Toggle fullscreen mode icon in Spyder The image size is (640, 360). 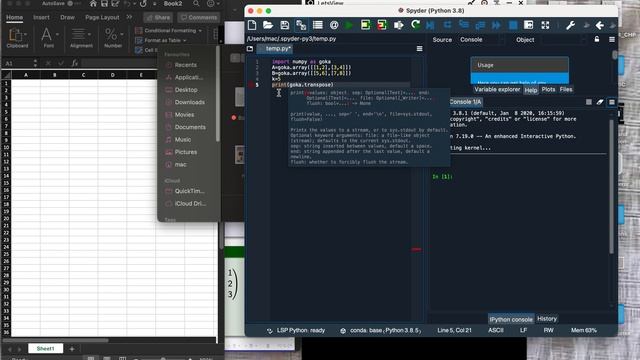pos(545,25)
